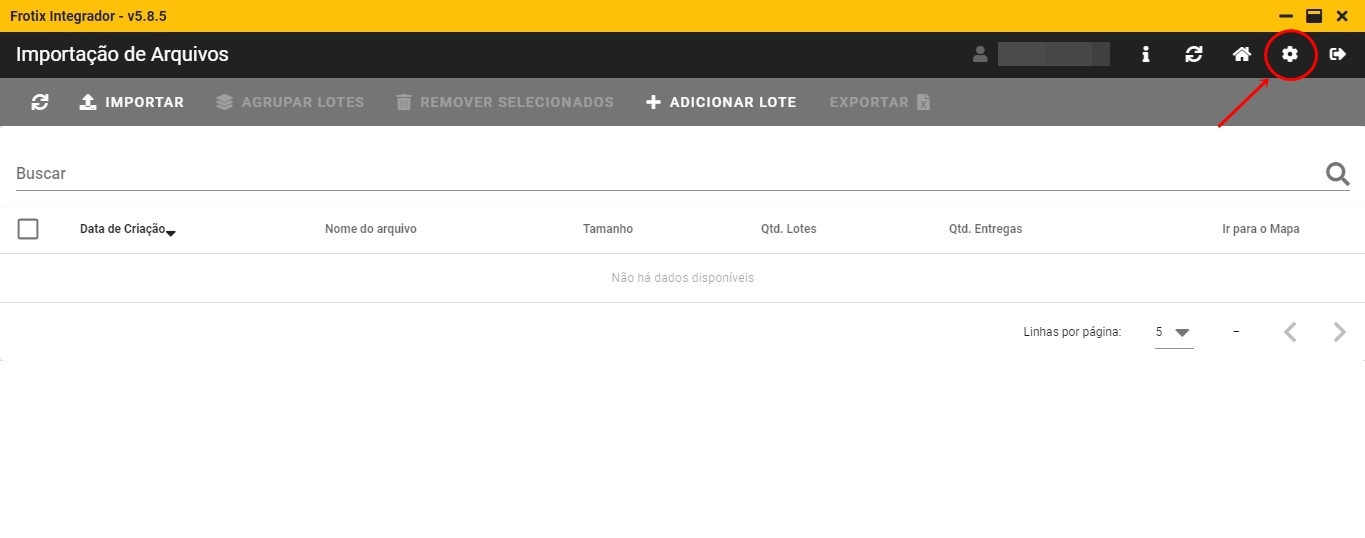1365x538 pixels.
Task: Close the Frotix Integrador window
Action: point(1342,16)
